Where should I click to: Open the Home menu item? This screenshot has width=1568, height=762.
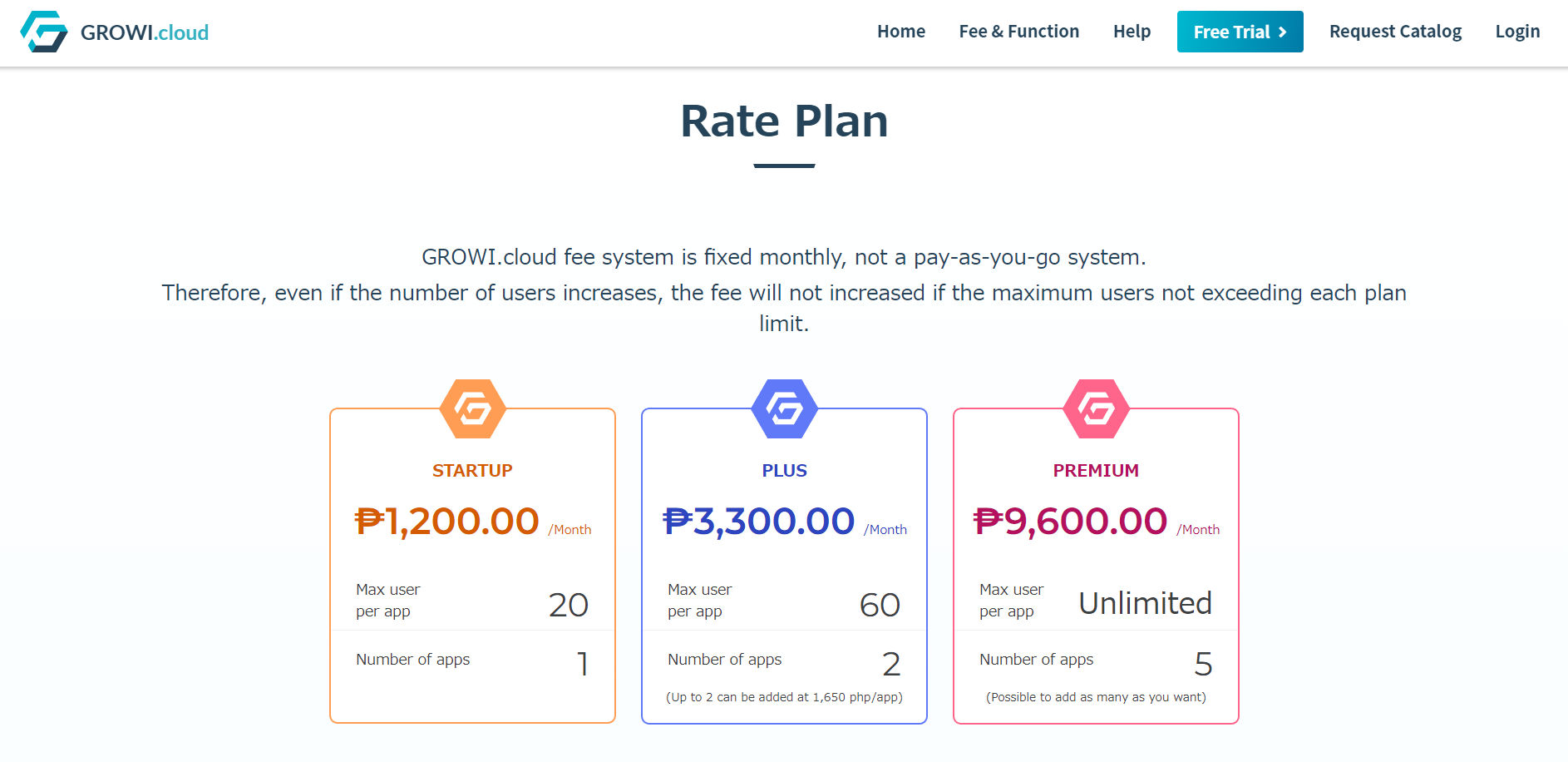click(900, 32)
